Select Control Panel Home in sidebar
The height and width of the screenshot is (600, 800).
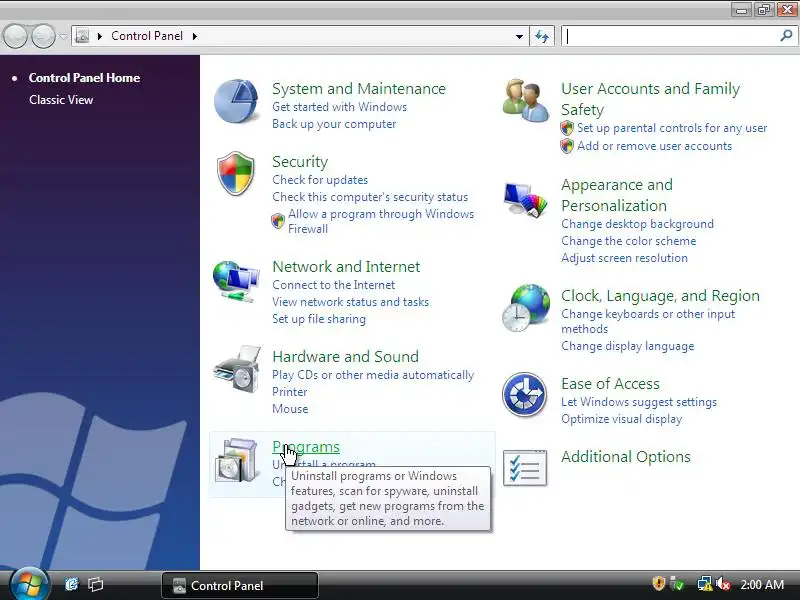(84, 78)
